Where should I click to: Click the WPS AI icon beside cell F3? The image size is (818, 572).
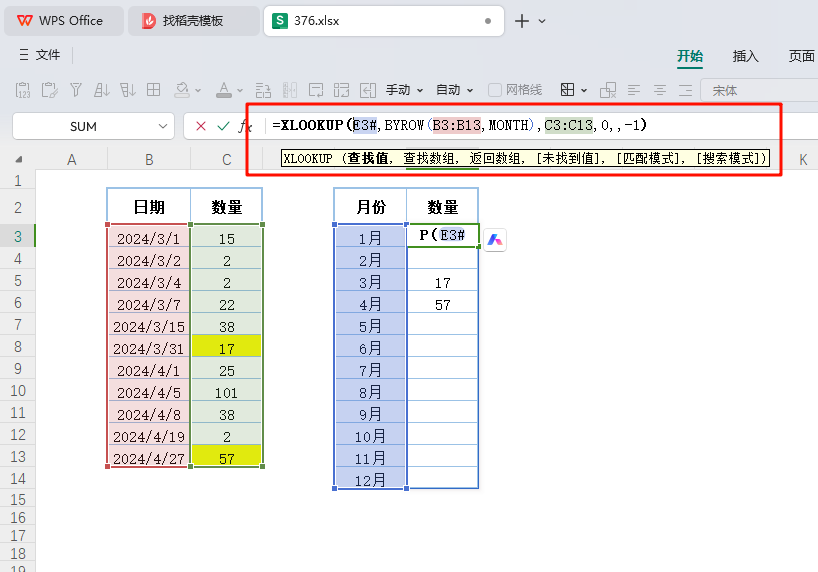[x=495, y=240]
